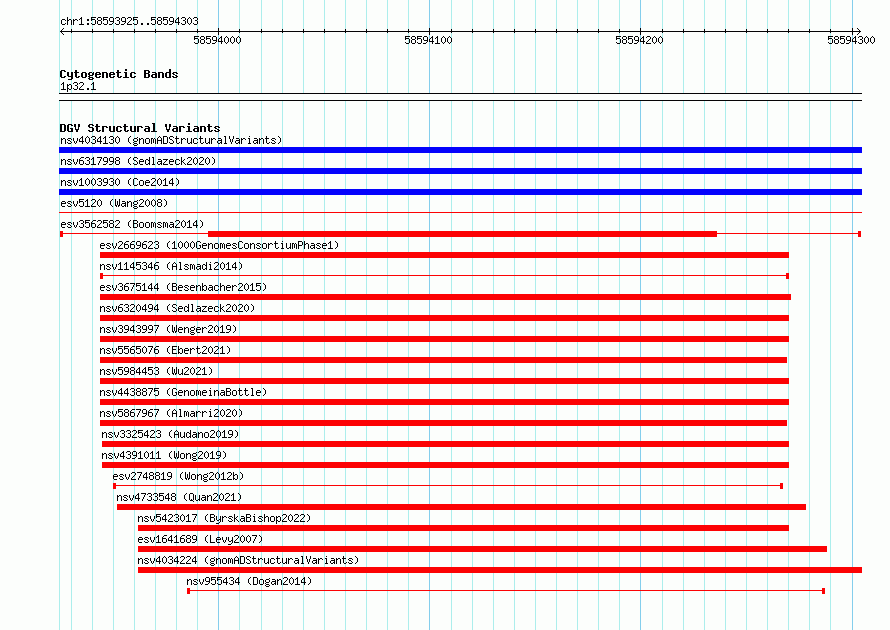Click the red bar under nsv4733548
The width and height of the screenshot is (890, 630).
click(x=461, y=507)
